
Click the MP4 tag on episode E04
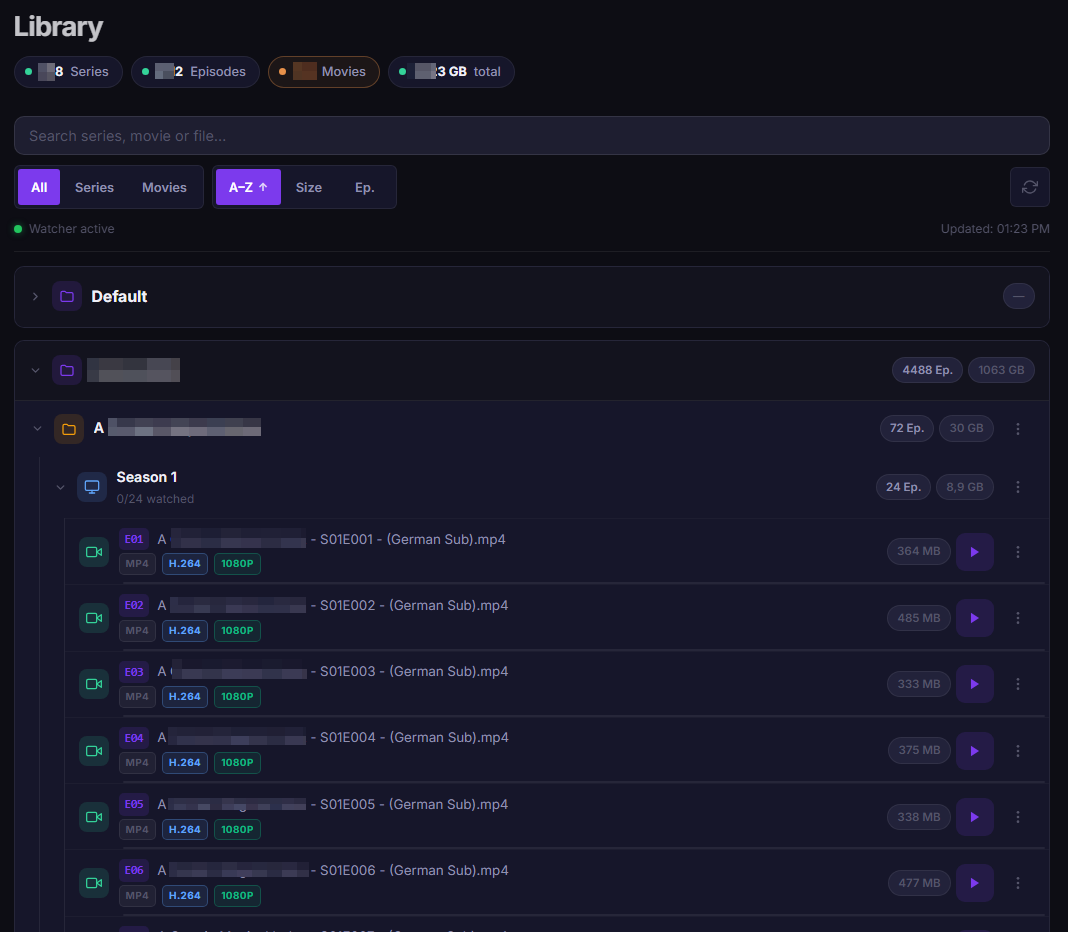[x=137, y=762]
